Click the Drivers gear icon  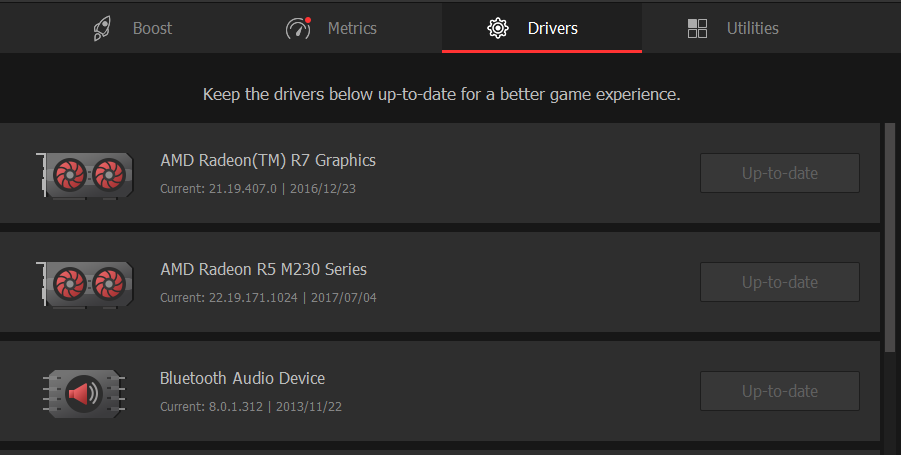click(x=497, y=28)
